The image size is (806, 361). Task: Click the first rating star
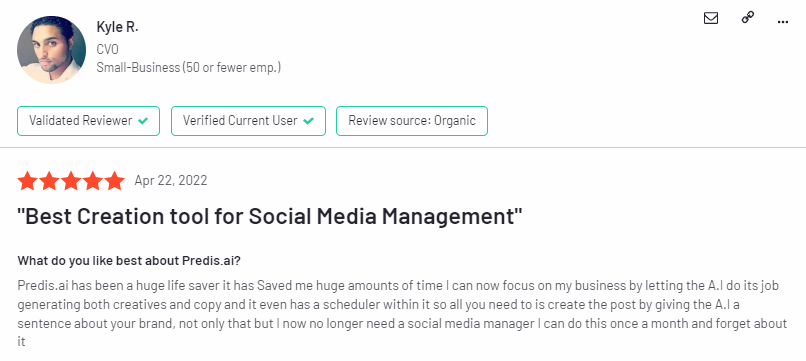28,181
